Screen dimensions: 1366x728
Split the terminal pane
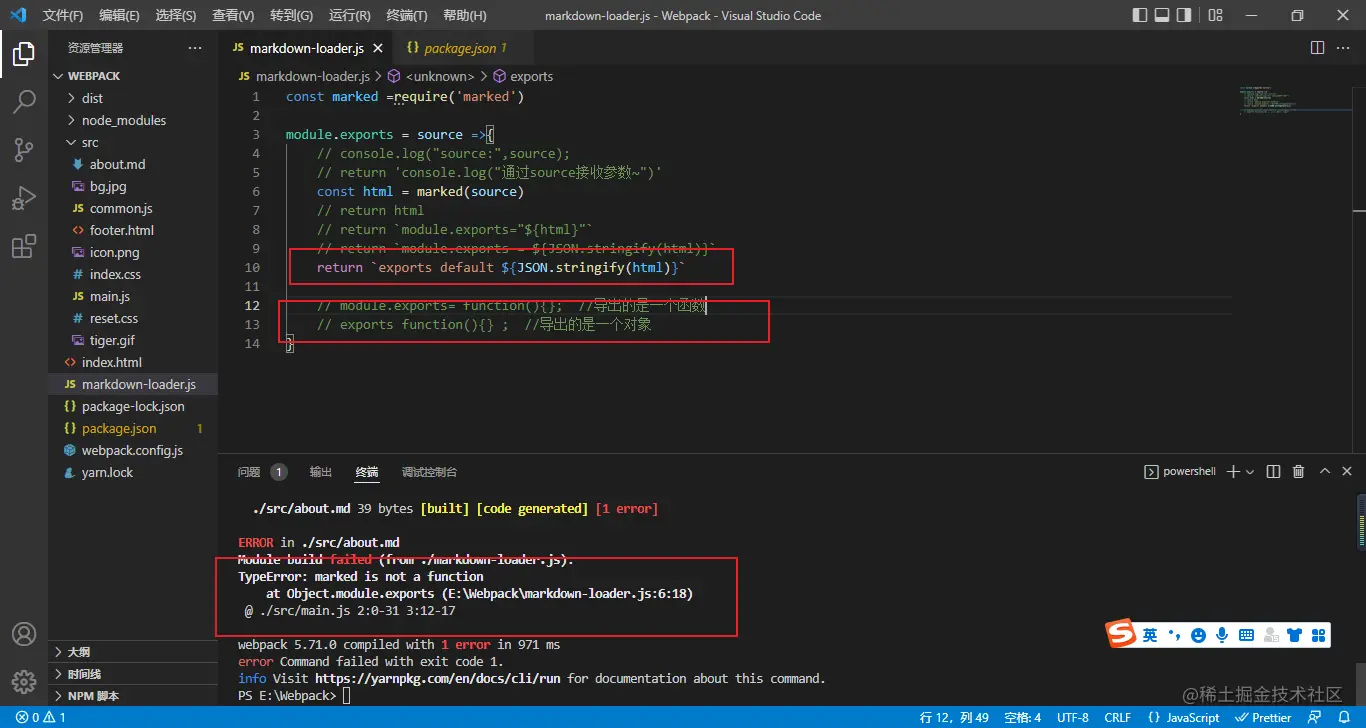coord(1273,472)
